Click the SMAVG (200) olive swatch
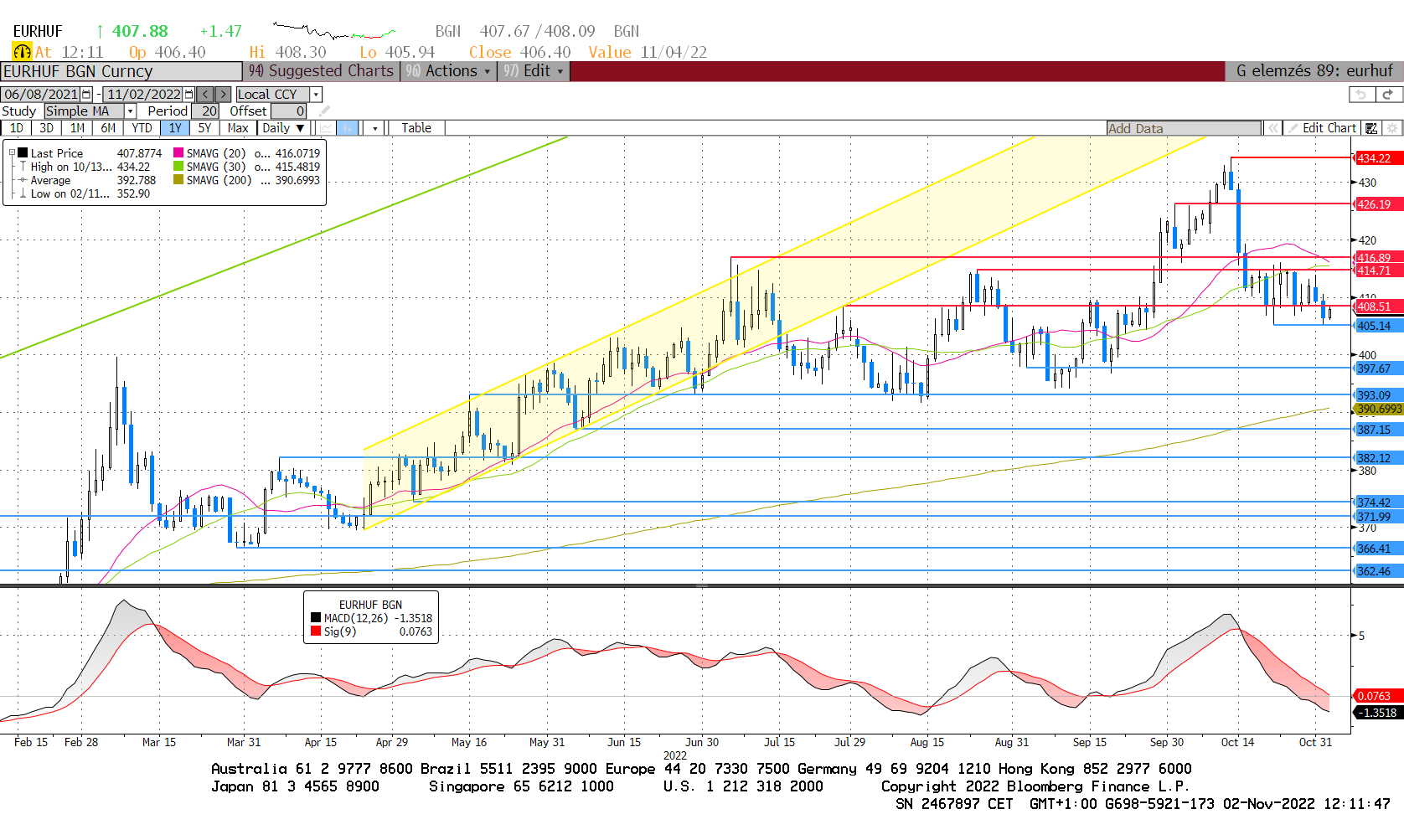 (x=178, y=180)
